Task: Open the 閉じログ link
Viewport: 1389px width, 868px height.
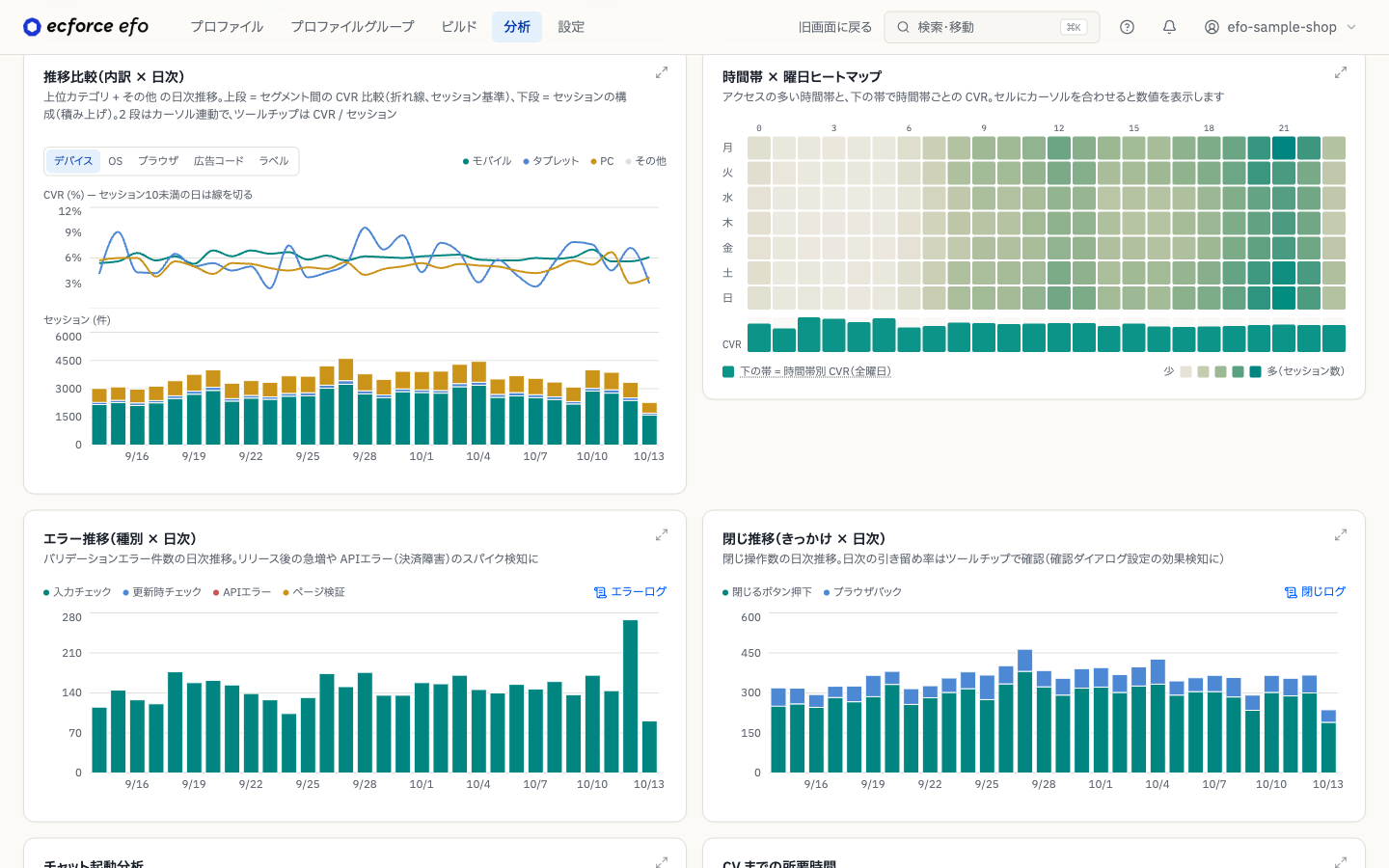Action: [1316, 592]
